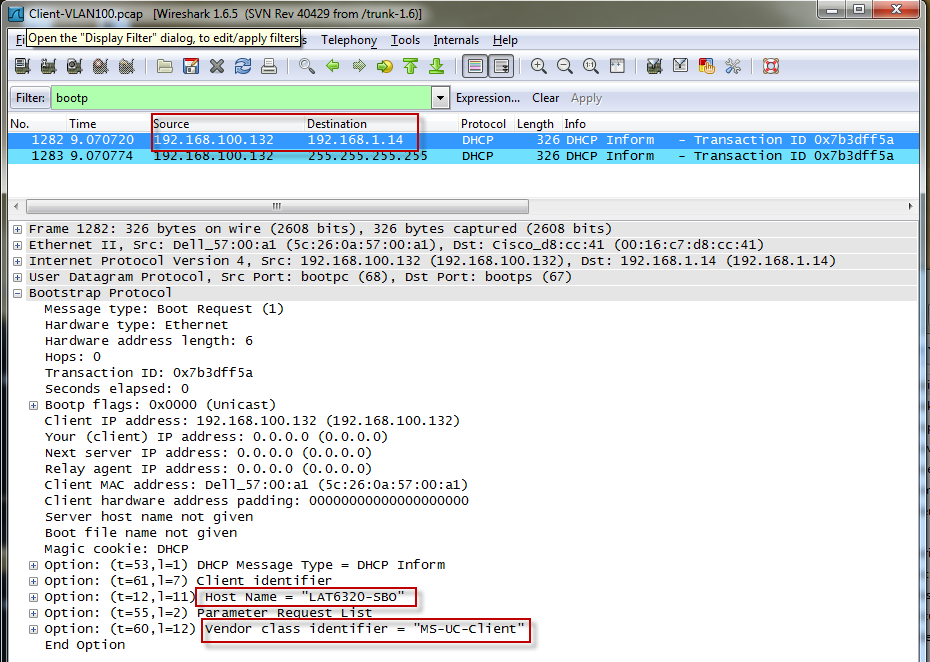Save this capture file
The width and height of the screenshot is (930, 662).
tap(191, 66)
